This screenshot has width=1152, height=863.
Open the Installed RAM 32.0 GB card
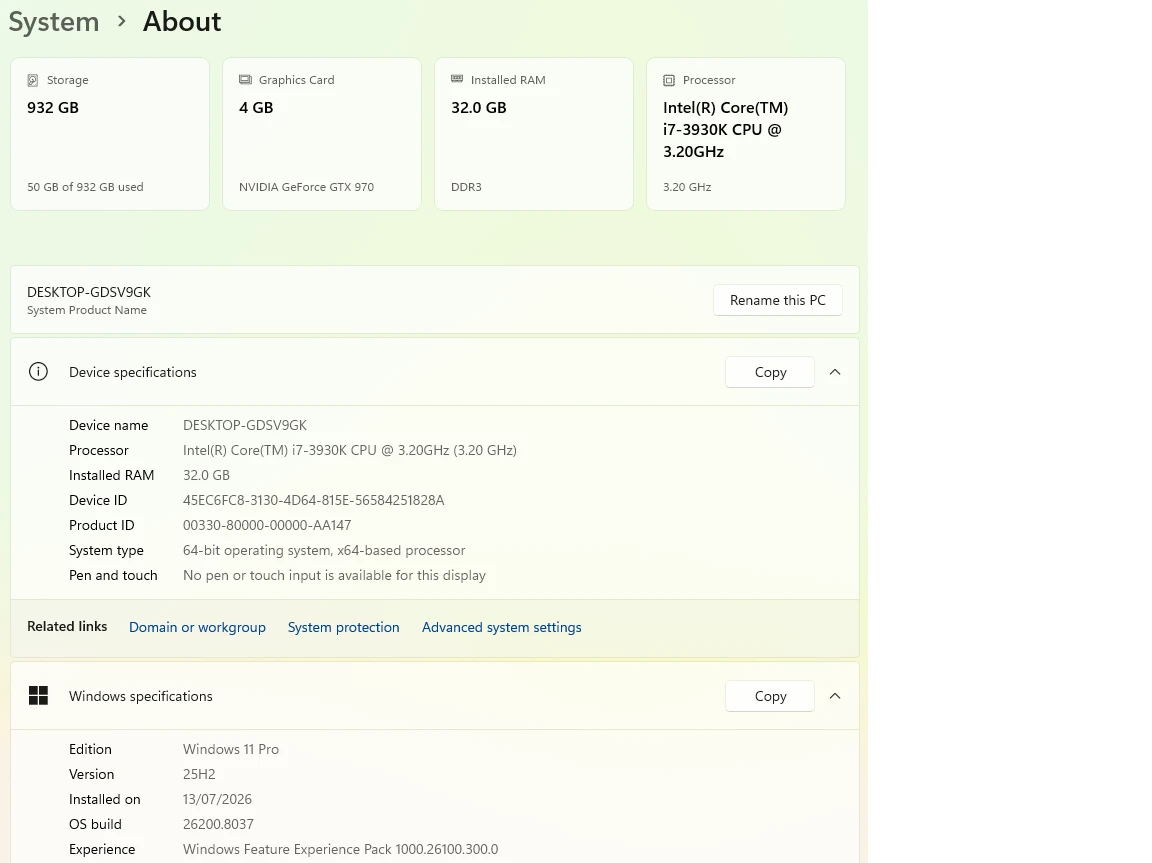pyautogui.click(x=534, y=134)
